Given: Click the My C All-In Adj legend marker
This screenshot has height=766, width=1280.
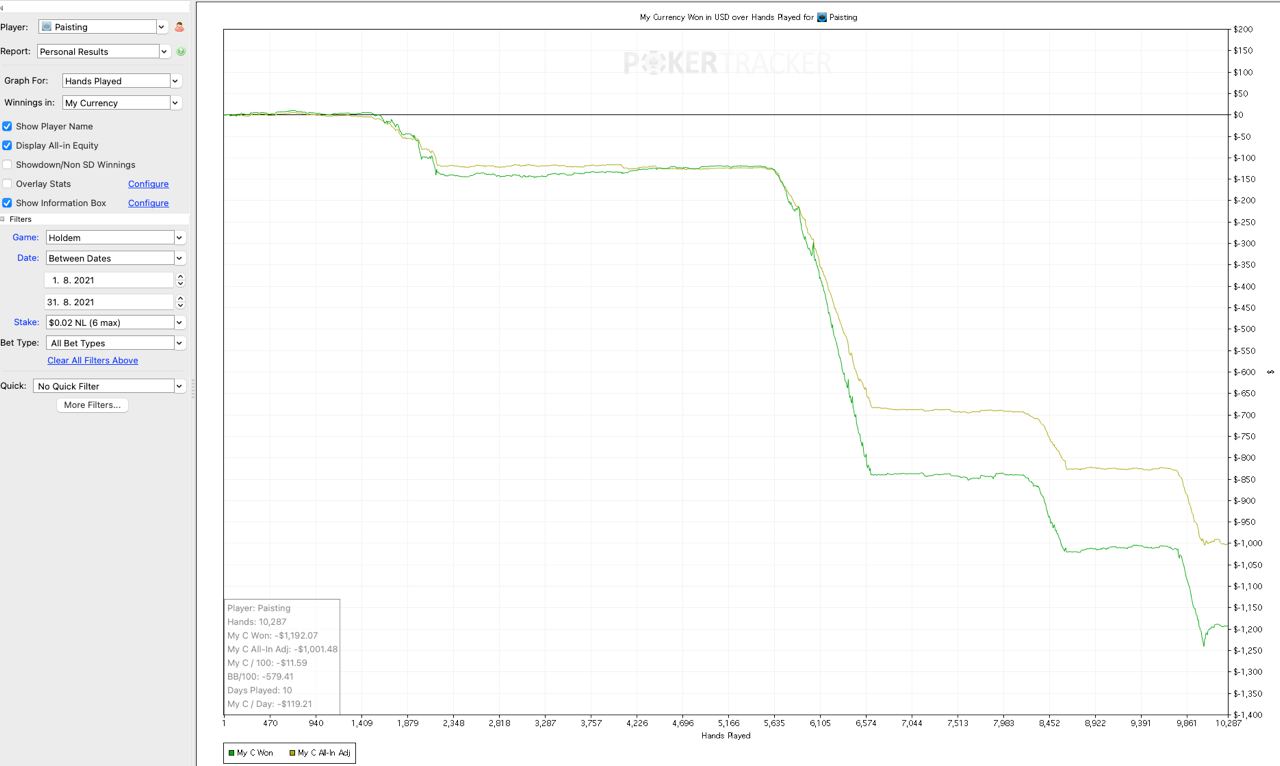Looking at the screenshot, I should [292, 752].
